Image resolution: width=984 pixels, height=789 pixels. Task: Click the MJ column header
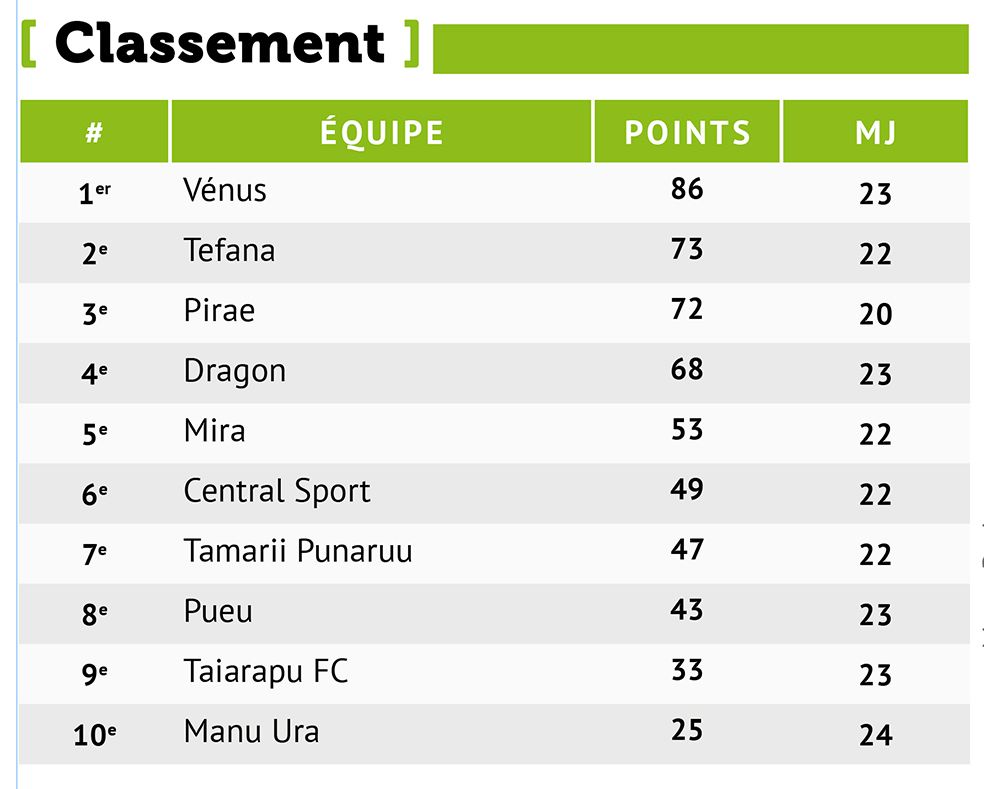(876, 132)
